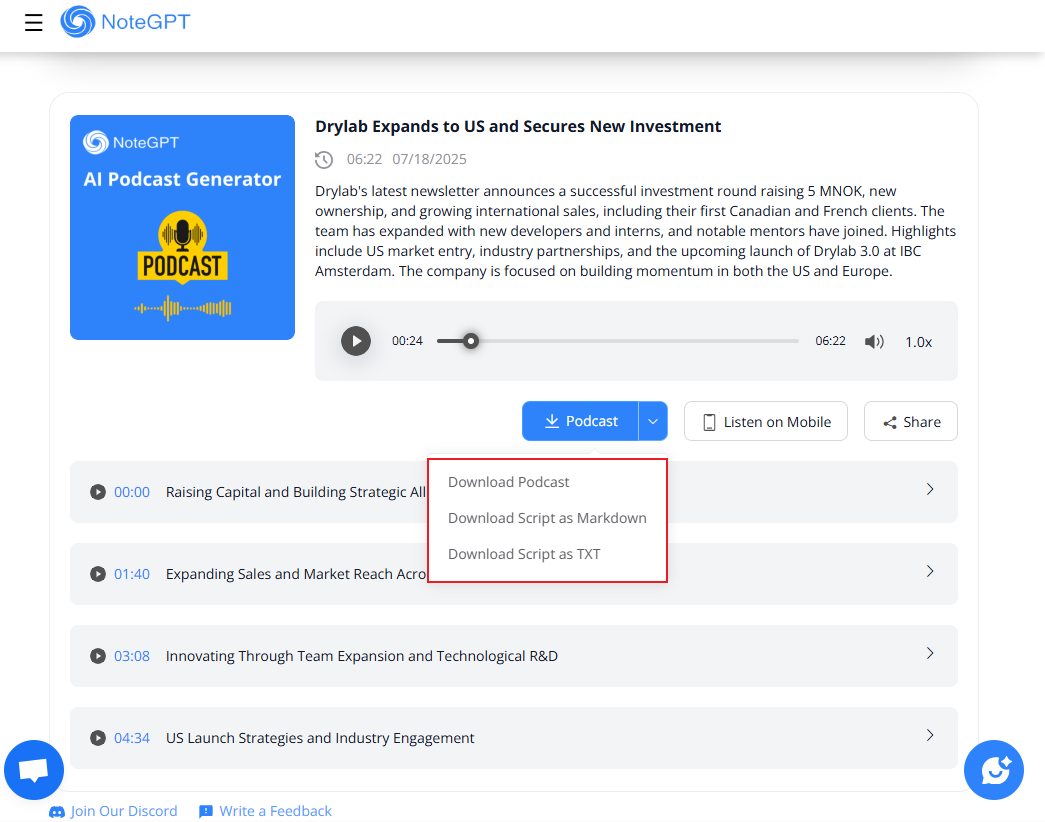The image size is (1045, 822).
Task: Change playback speed 1.0x
Action: [918, 342]
